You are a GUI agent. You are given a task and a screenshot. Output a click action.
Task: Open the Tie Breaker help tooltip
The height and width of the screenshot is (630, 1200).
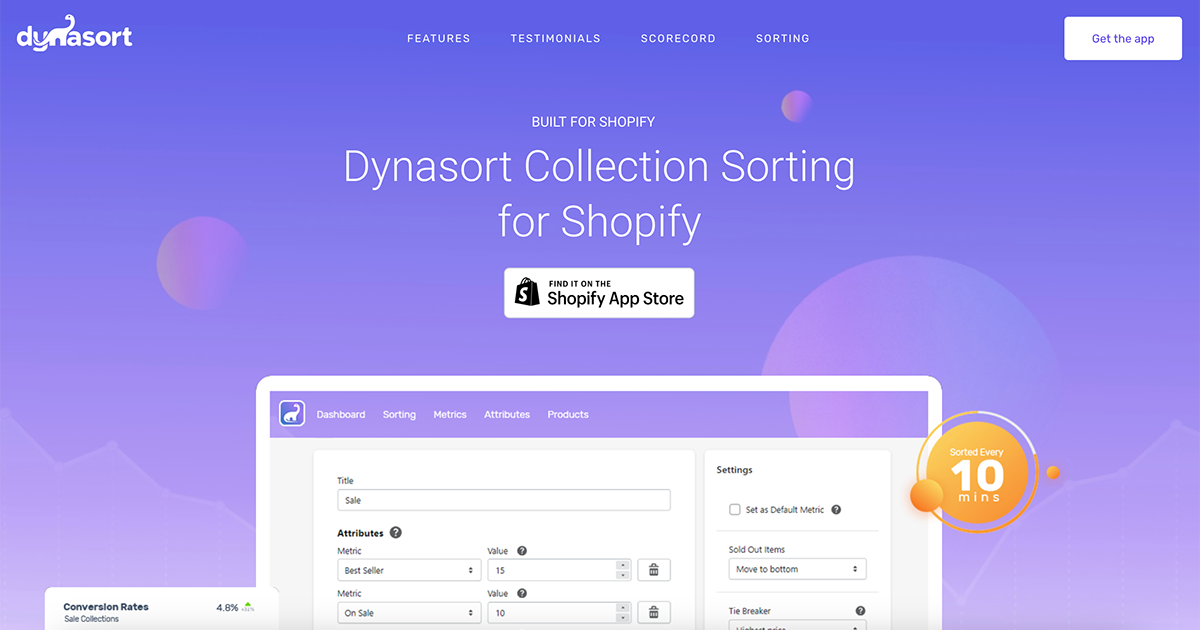pyautogui.click(x=858, y=610)
